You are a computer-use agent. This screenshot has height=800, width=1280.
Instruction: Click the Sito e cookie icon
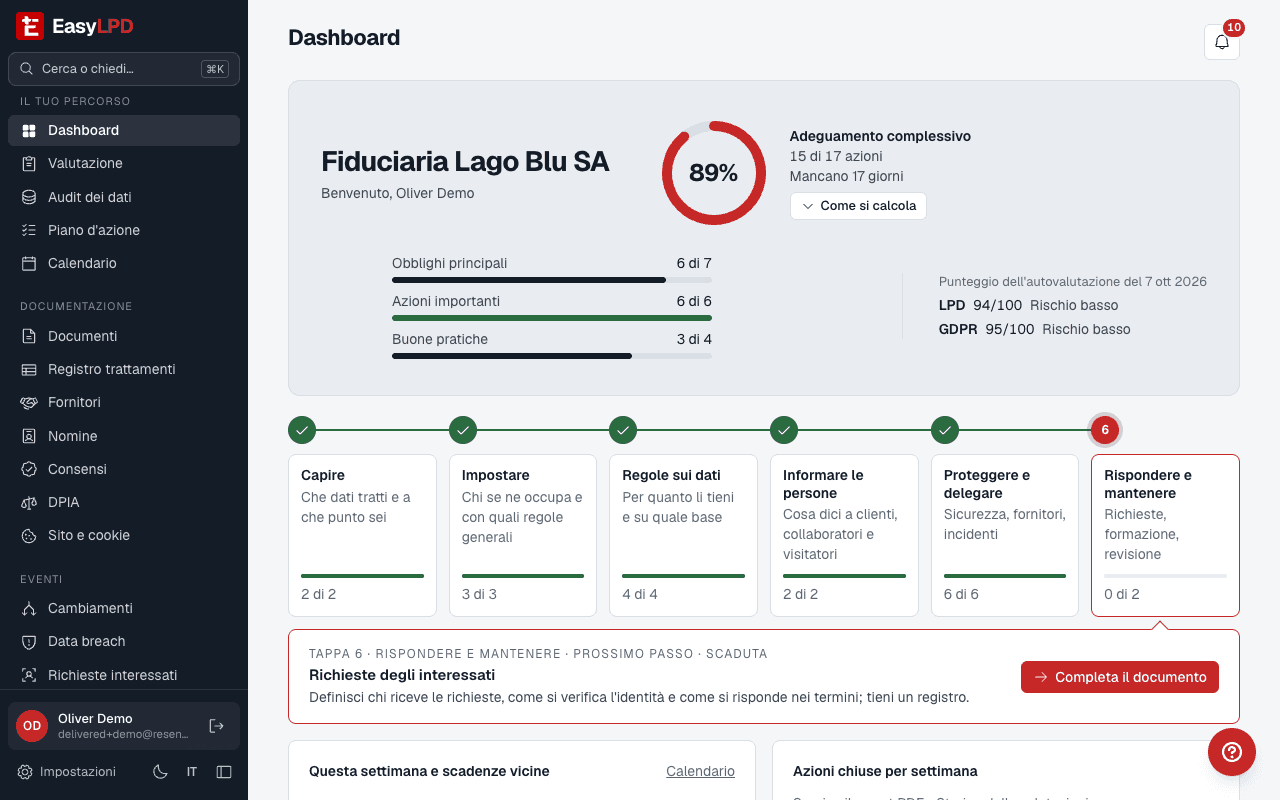29,535
